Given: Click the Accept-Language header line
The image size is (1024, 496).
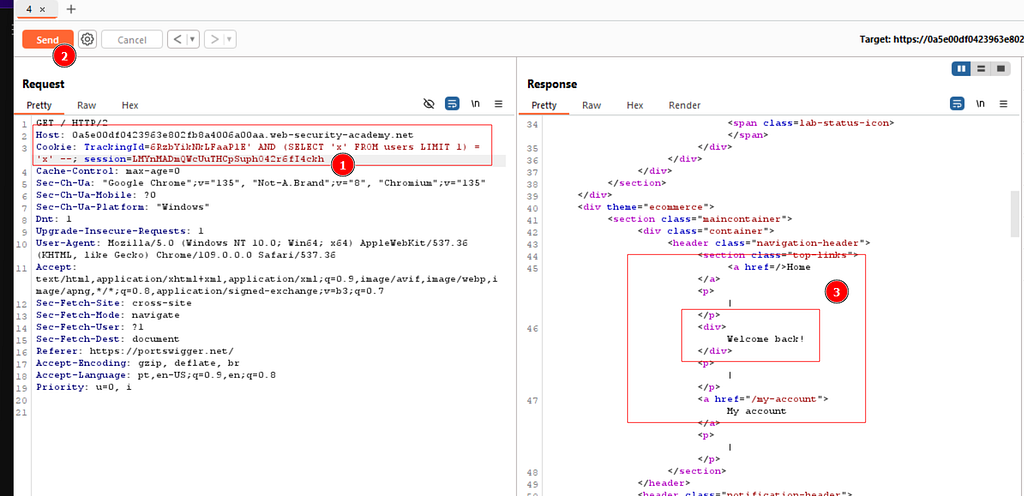Looking at the screenshot, I should [156, 375].
